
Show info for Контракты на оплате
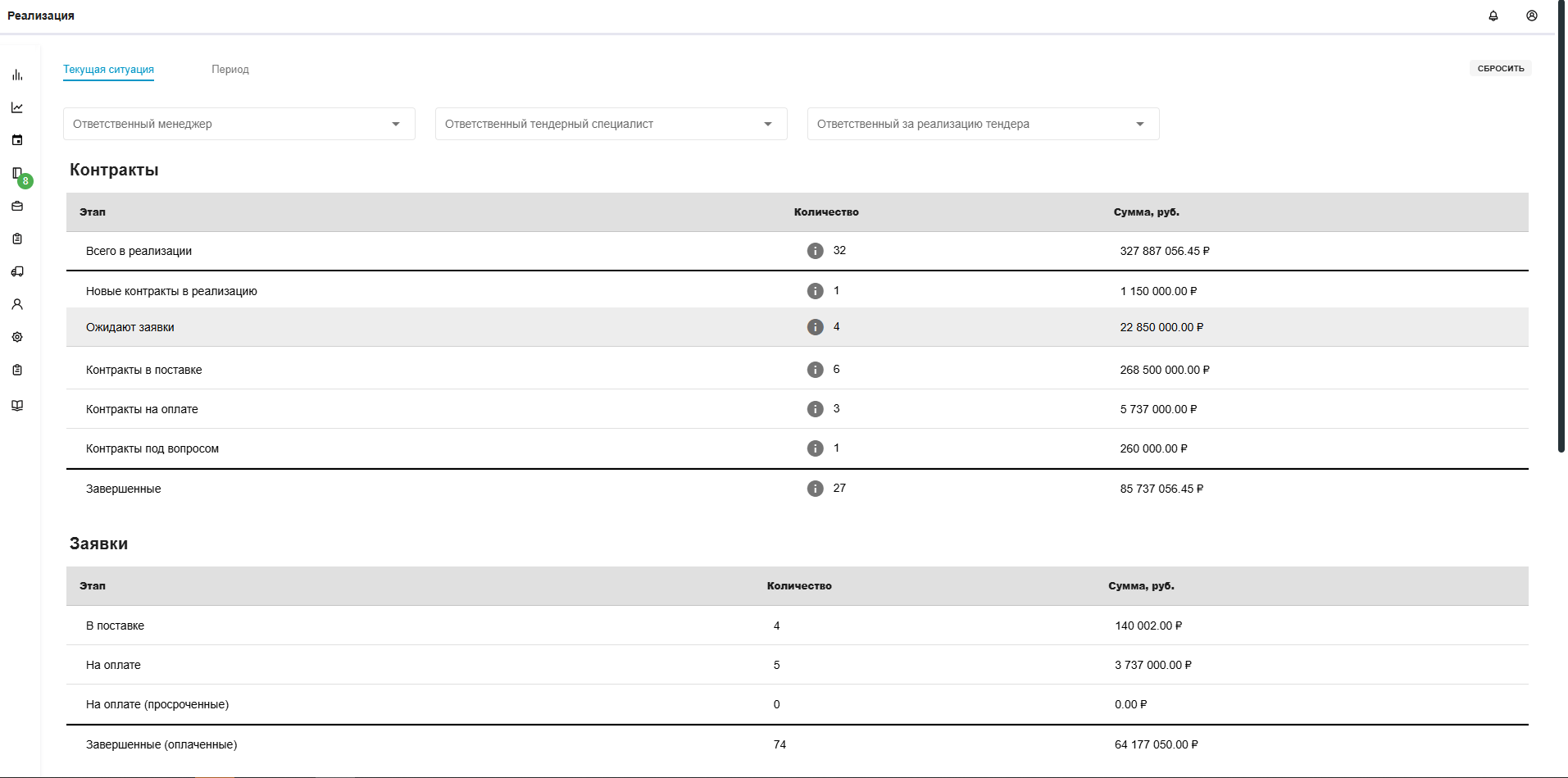[x=815, y=409]
